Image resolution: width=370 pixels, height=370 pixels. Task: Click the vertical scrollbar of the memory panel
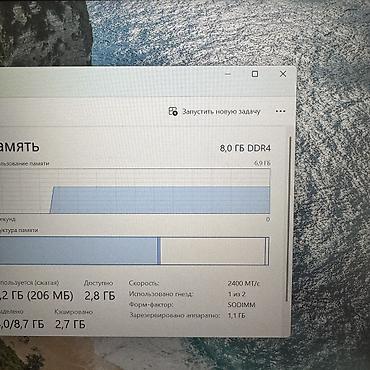[289, 219]
